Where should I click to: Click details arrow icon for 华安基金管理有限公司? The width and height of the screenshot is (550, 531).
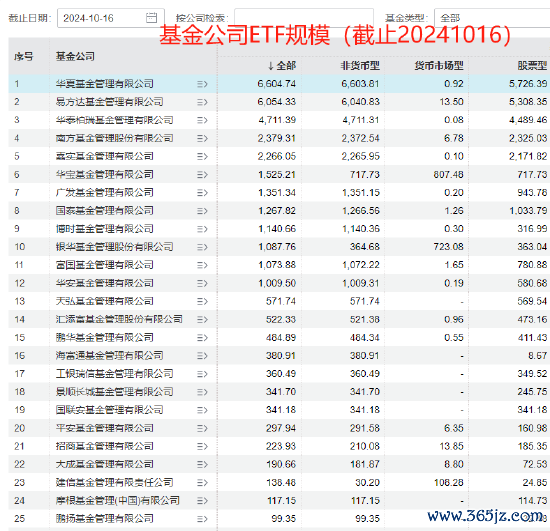coord(202,283)
